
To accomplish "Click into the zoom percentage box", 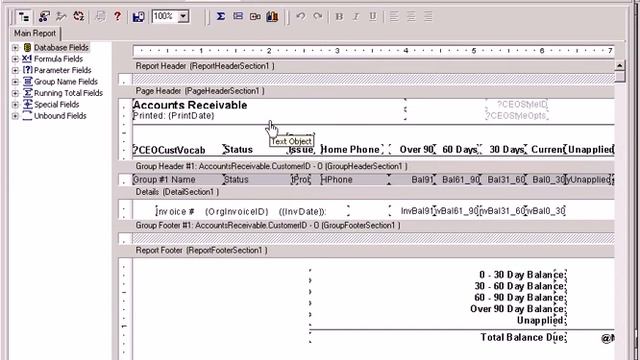I will [165, 17].
